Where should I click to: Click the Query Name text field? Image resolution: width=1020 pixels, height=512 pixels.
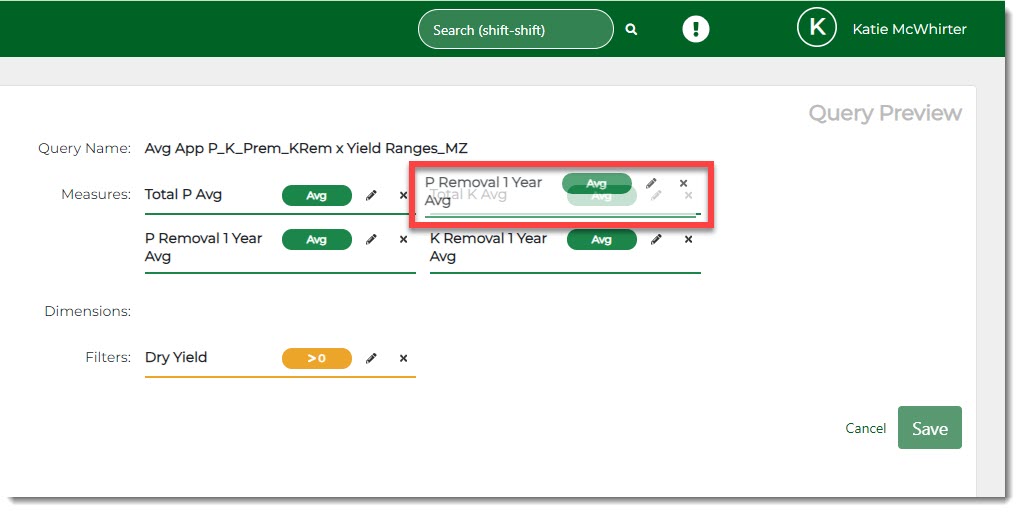306,149
